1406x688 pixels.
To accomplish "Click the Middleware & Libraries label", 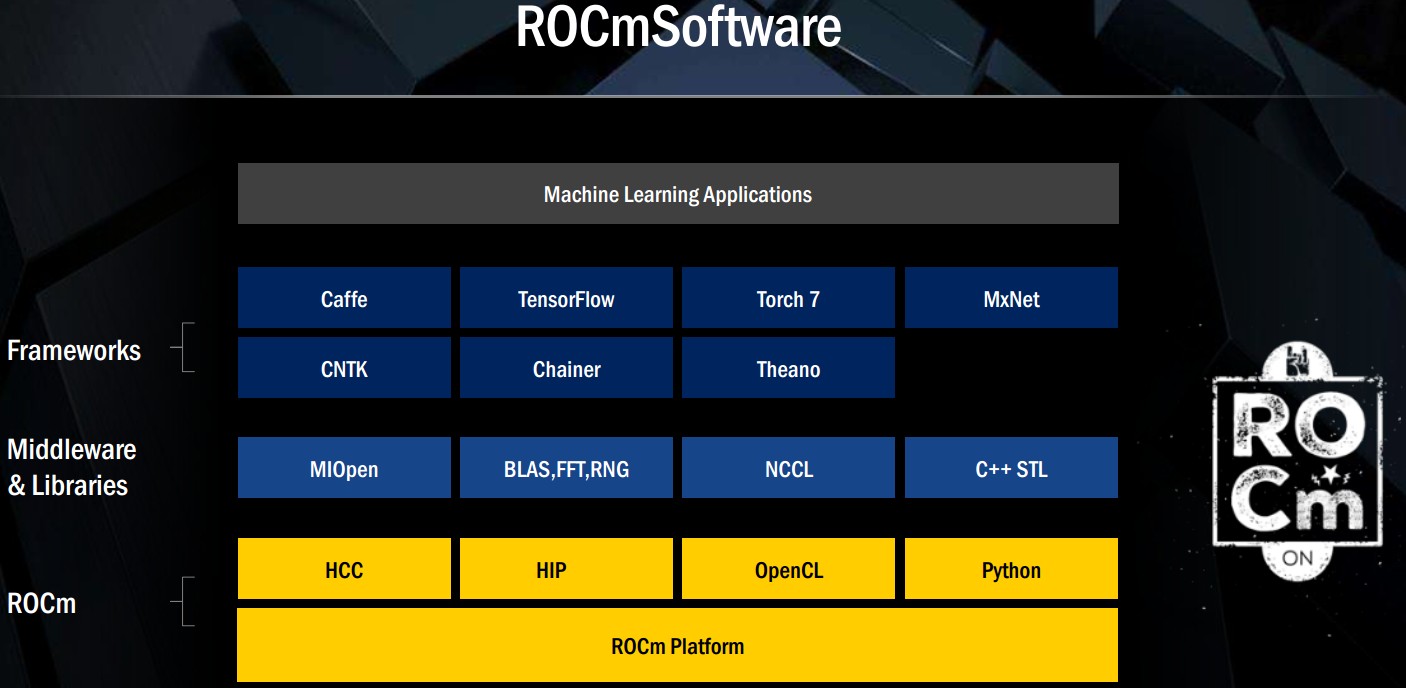I will [x=72, y=467].
